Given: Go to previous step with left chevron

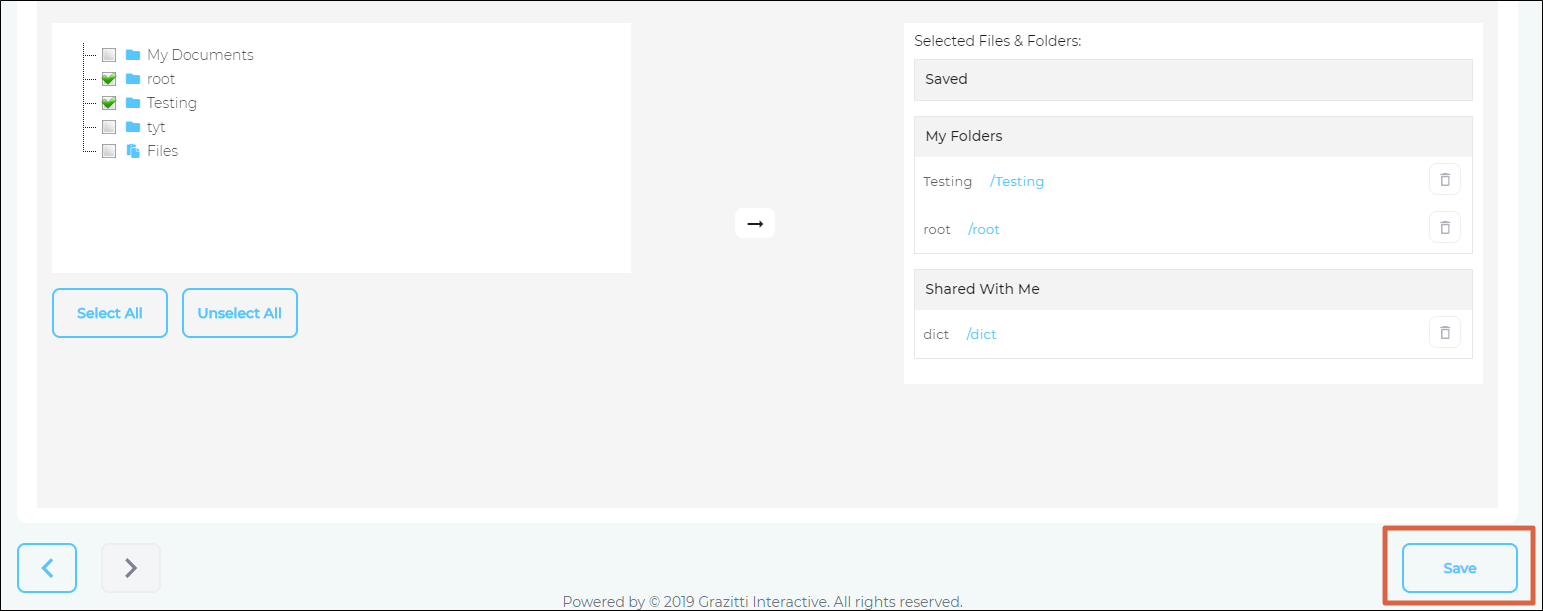Looking at the screenshot, I should [x=47, y=568].
